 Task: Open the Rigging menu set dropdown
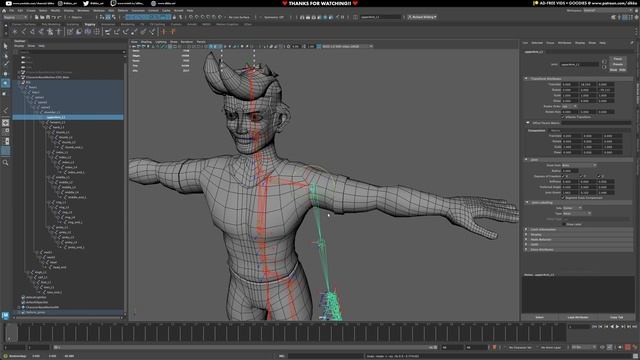pyautogui.click(x=15, y=17)
